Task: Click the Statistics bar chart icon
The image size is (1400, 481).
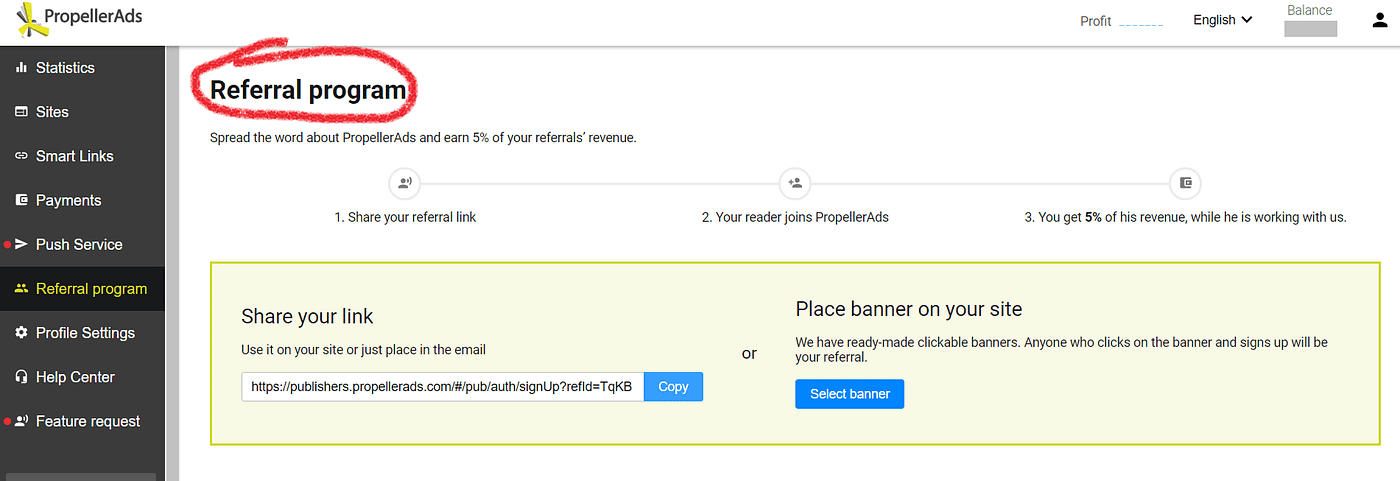Action: (21, 68)
